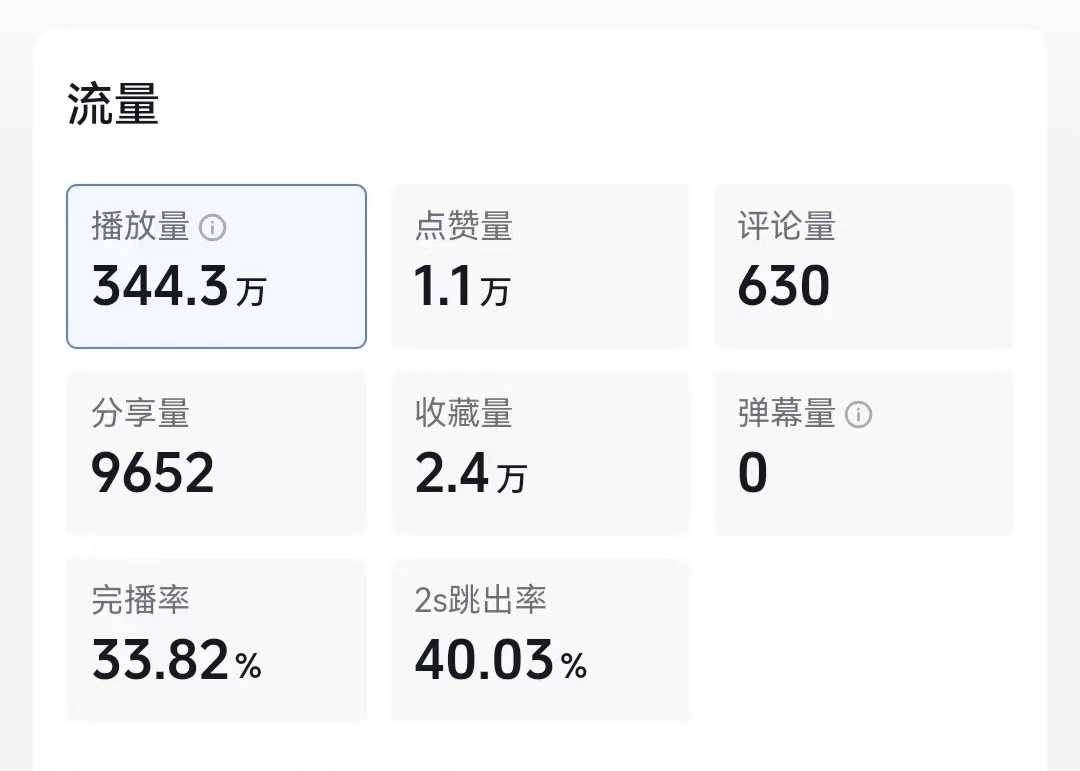Viewport: 1080px width, 771px height.
Task: Click the info icon next to 播放量
Action: (x=212, y=227)
